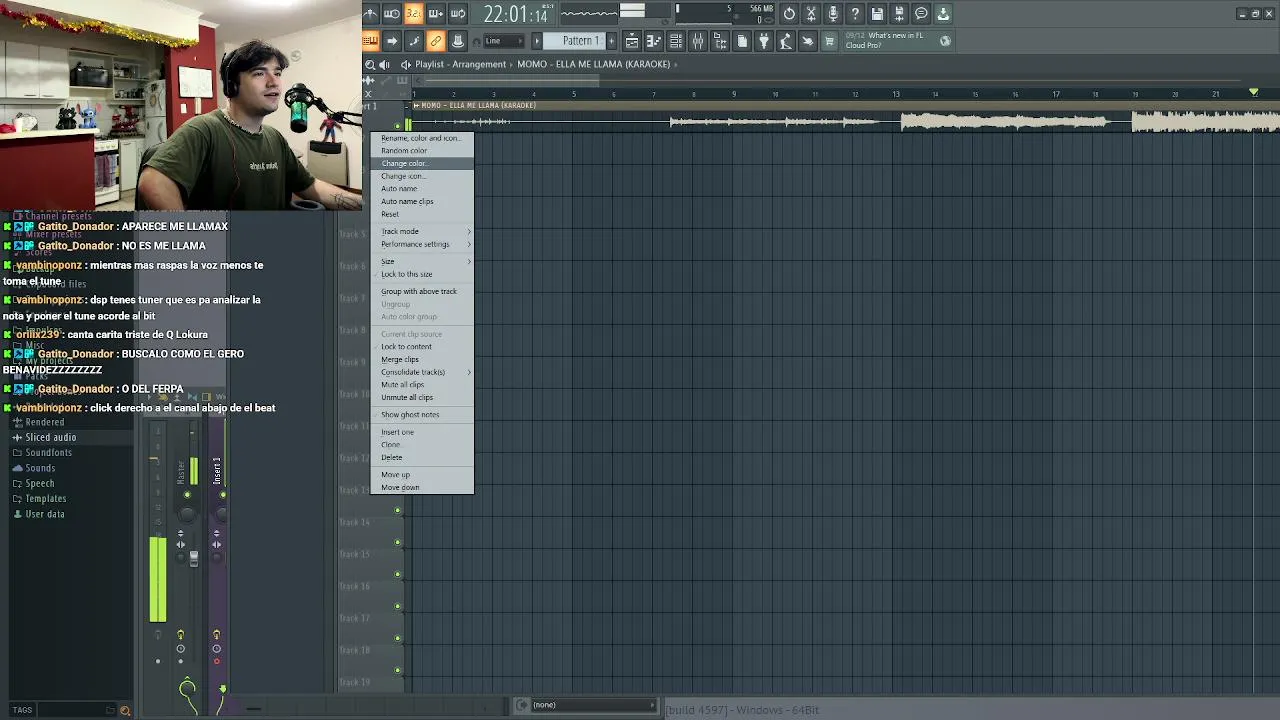Click the globe icon in news panel
Image resolution: width=1280 pixels, height=720 pixels.
point(945,41)
